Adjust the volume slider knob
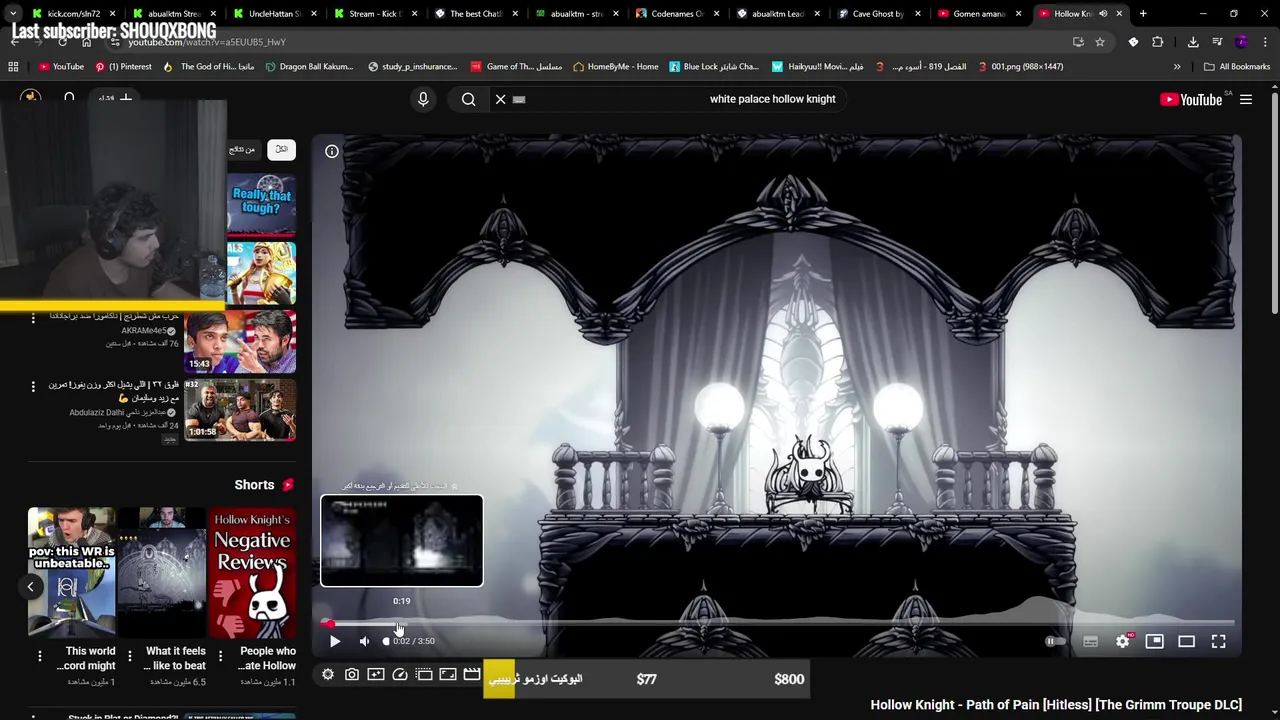The height and width of the screenshot is (720, 1280). [386, 641]
